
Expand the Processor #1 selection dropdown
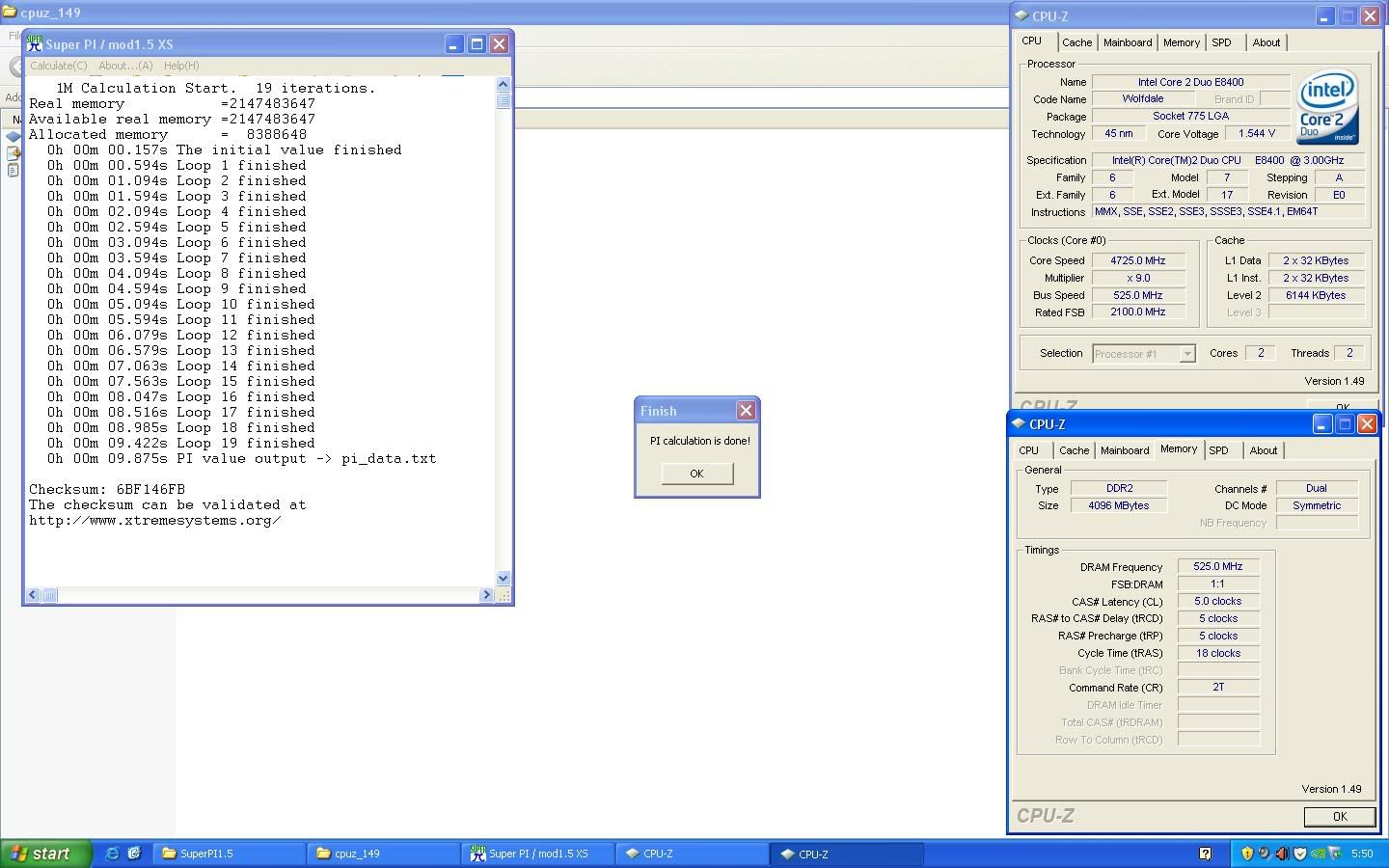[x=1187, y=354]
